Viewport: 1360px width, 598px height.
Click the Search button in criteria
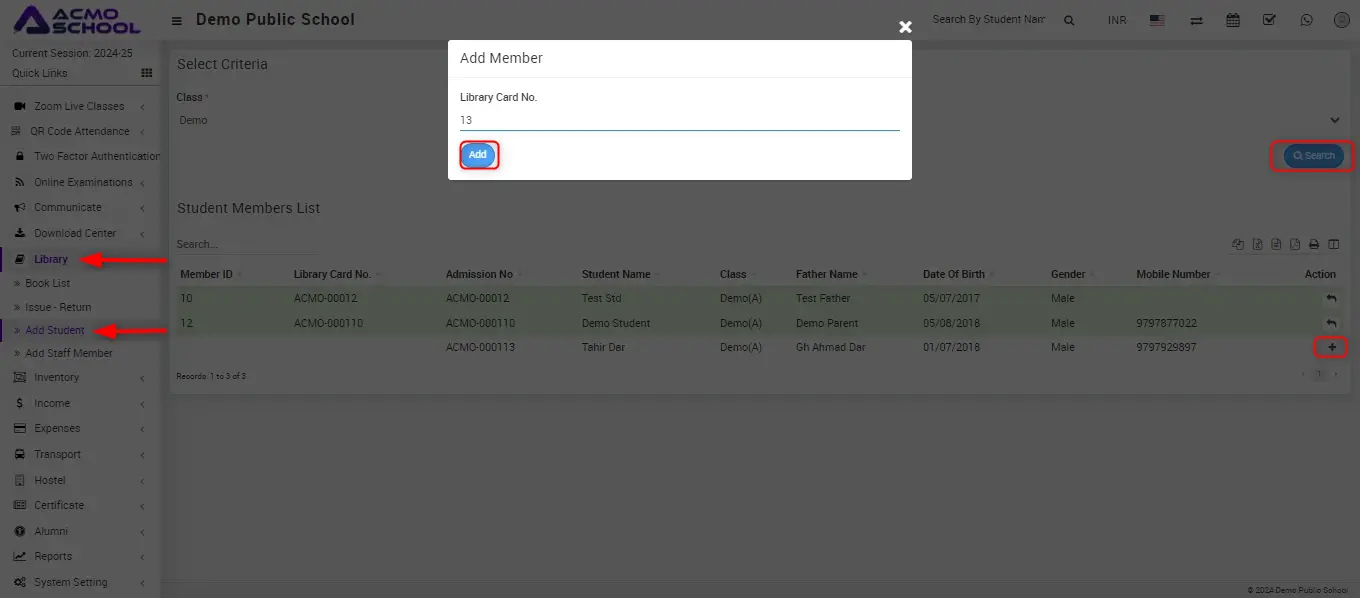[1313, 156]
